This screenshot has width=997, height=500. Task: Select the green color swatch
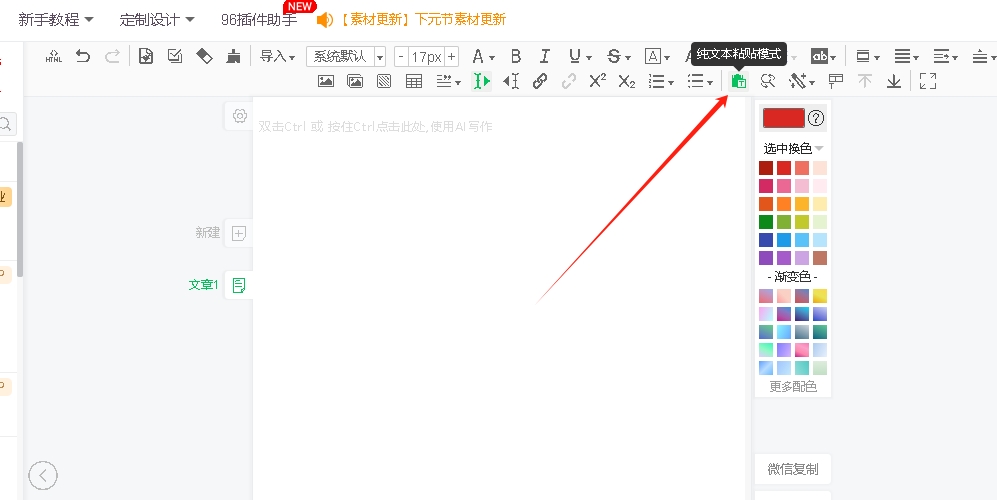point(766,222)
